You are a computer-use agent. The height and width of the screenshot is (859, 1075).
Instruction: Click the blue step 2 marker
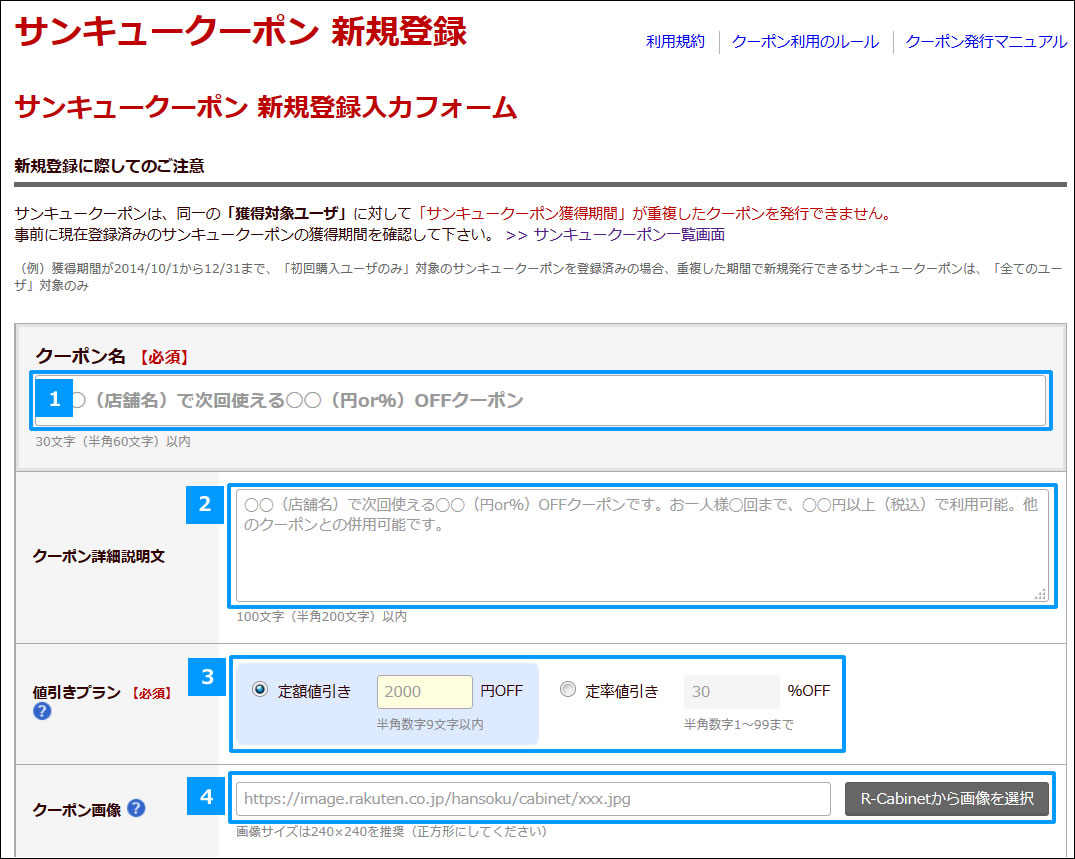(x=205, y=506)
